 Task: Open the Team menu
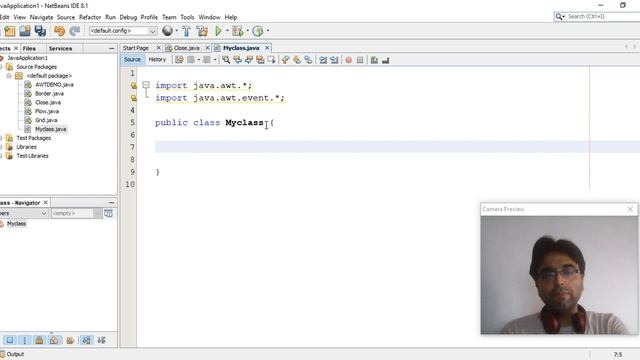169,17
